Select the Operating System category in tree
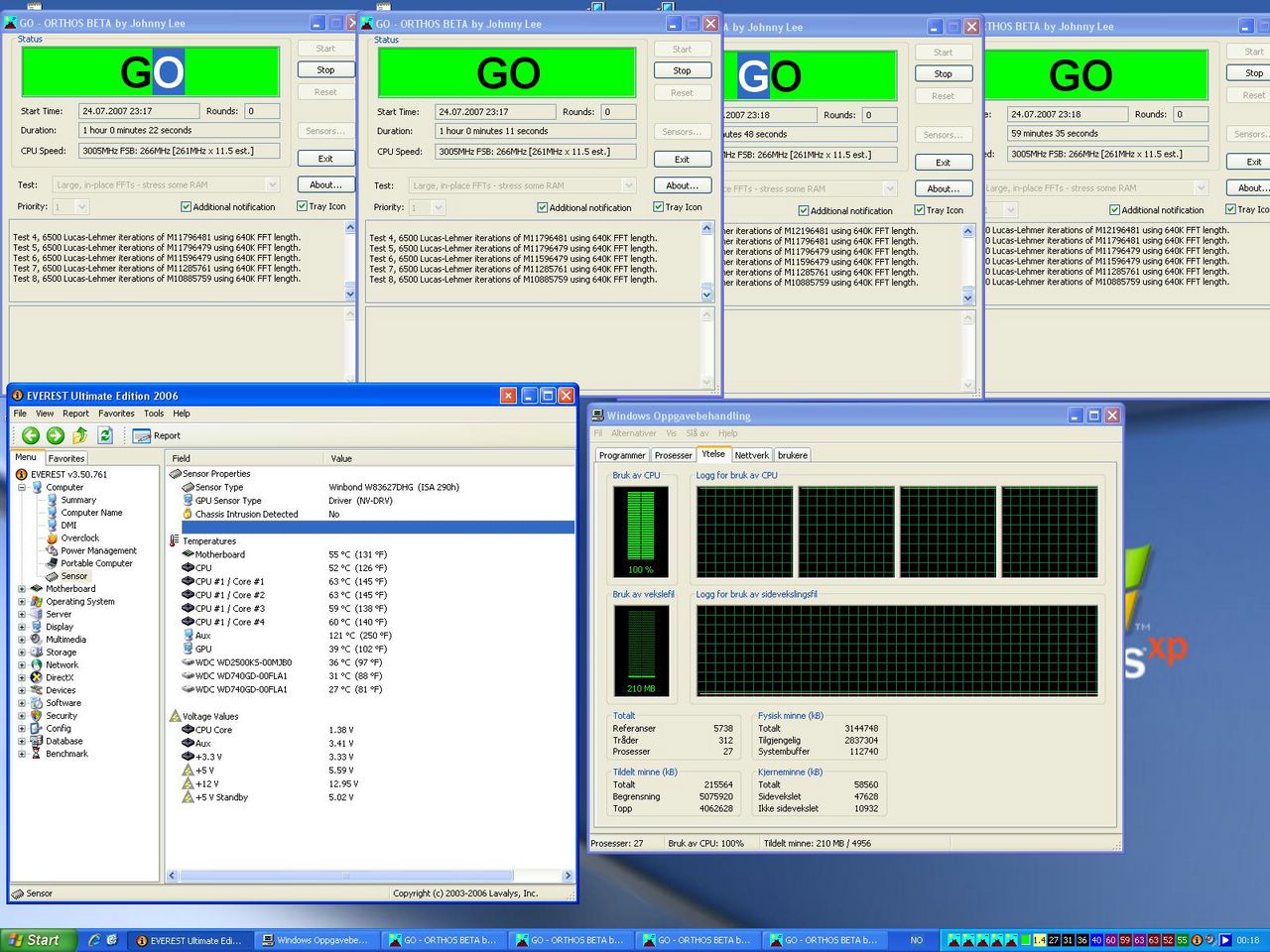Image resolution: width=1270 pixels, height=952 pixels. pyautogui.click(x=79, y=602)
